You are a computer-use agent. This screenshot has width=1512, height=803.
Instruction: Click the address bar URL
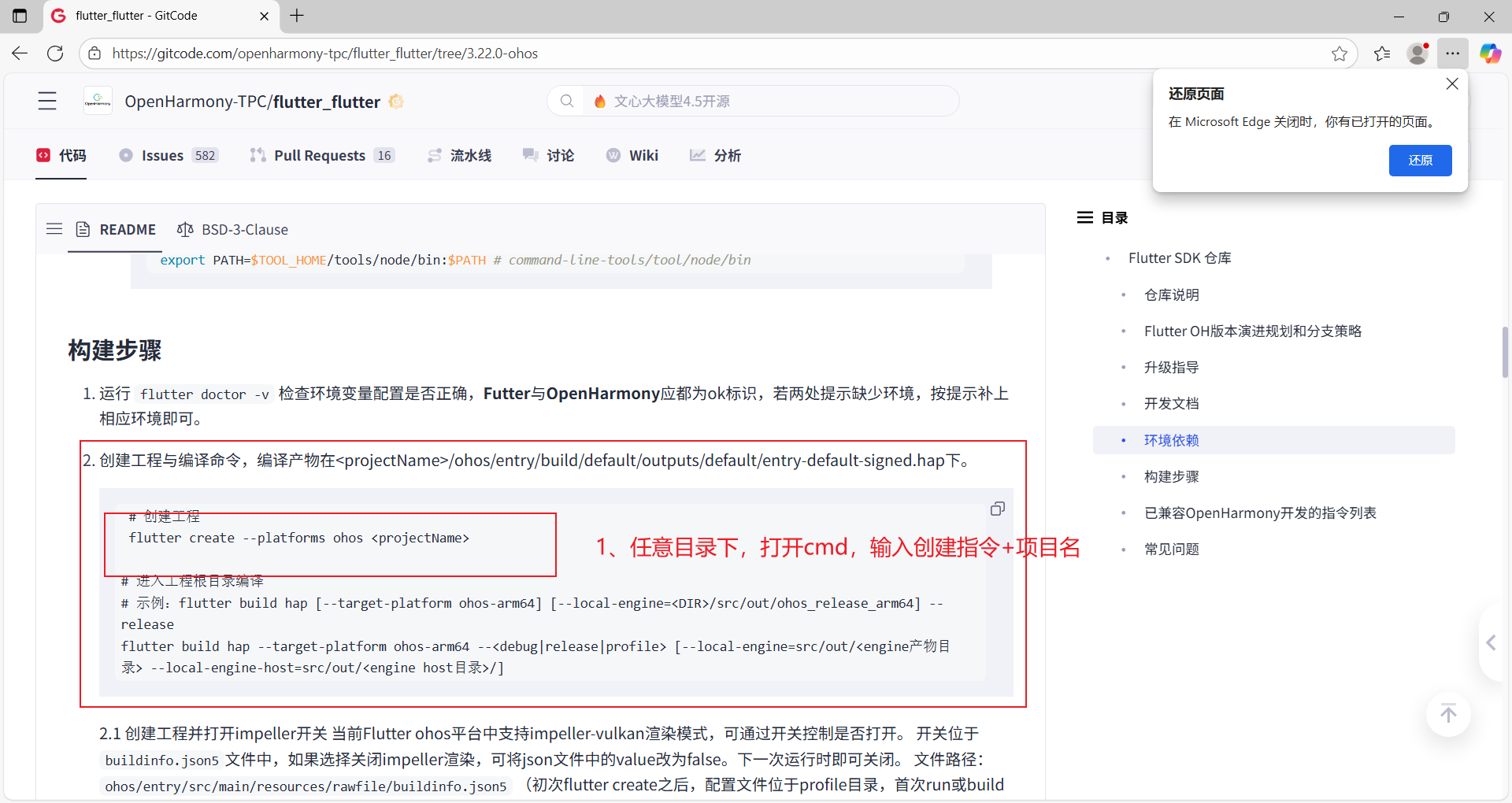click(x=324, y=54)
